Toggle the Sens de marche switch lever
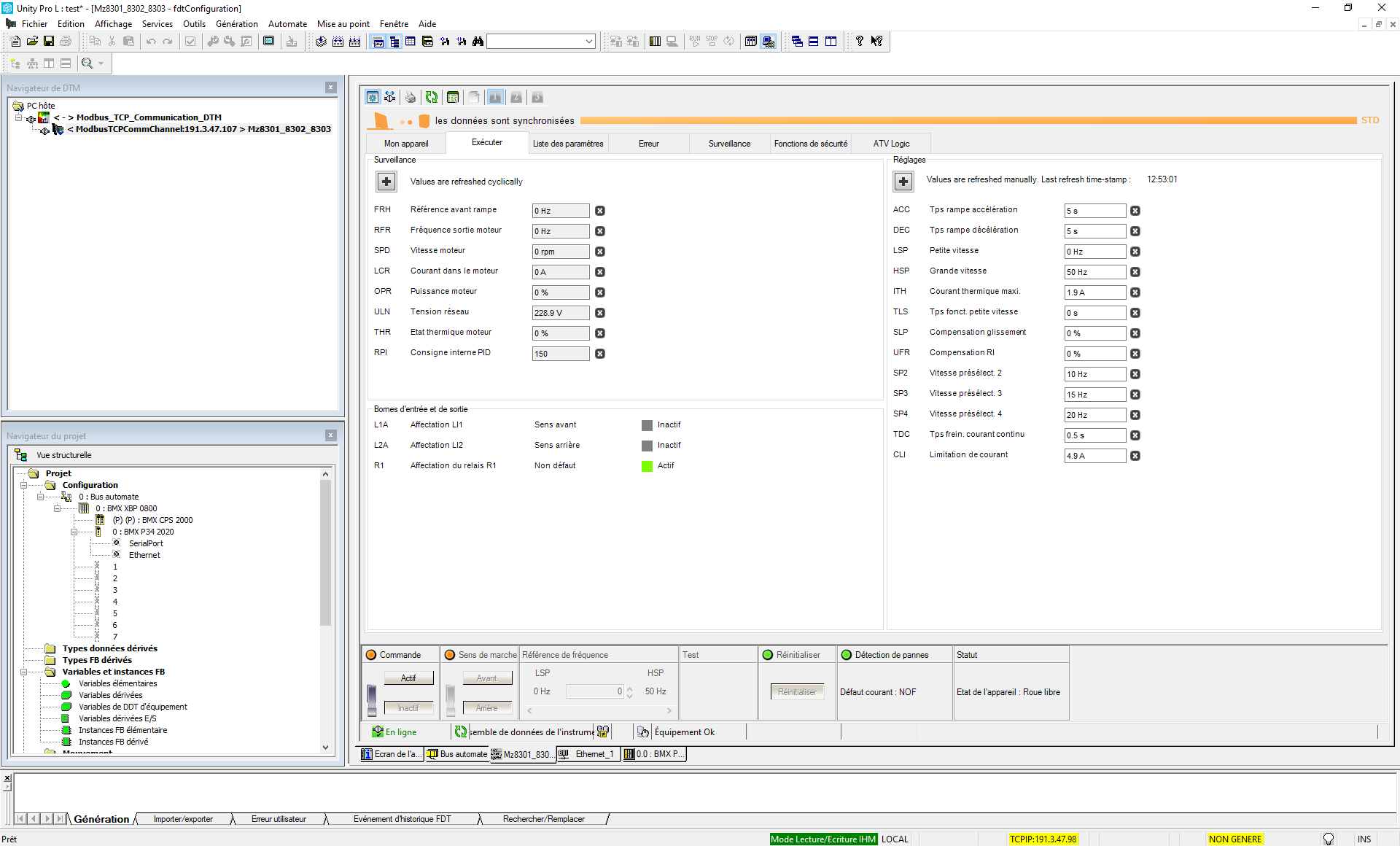 pyautogui.click(x=451, y=699)
